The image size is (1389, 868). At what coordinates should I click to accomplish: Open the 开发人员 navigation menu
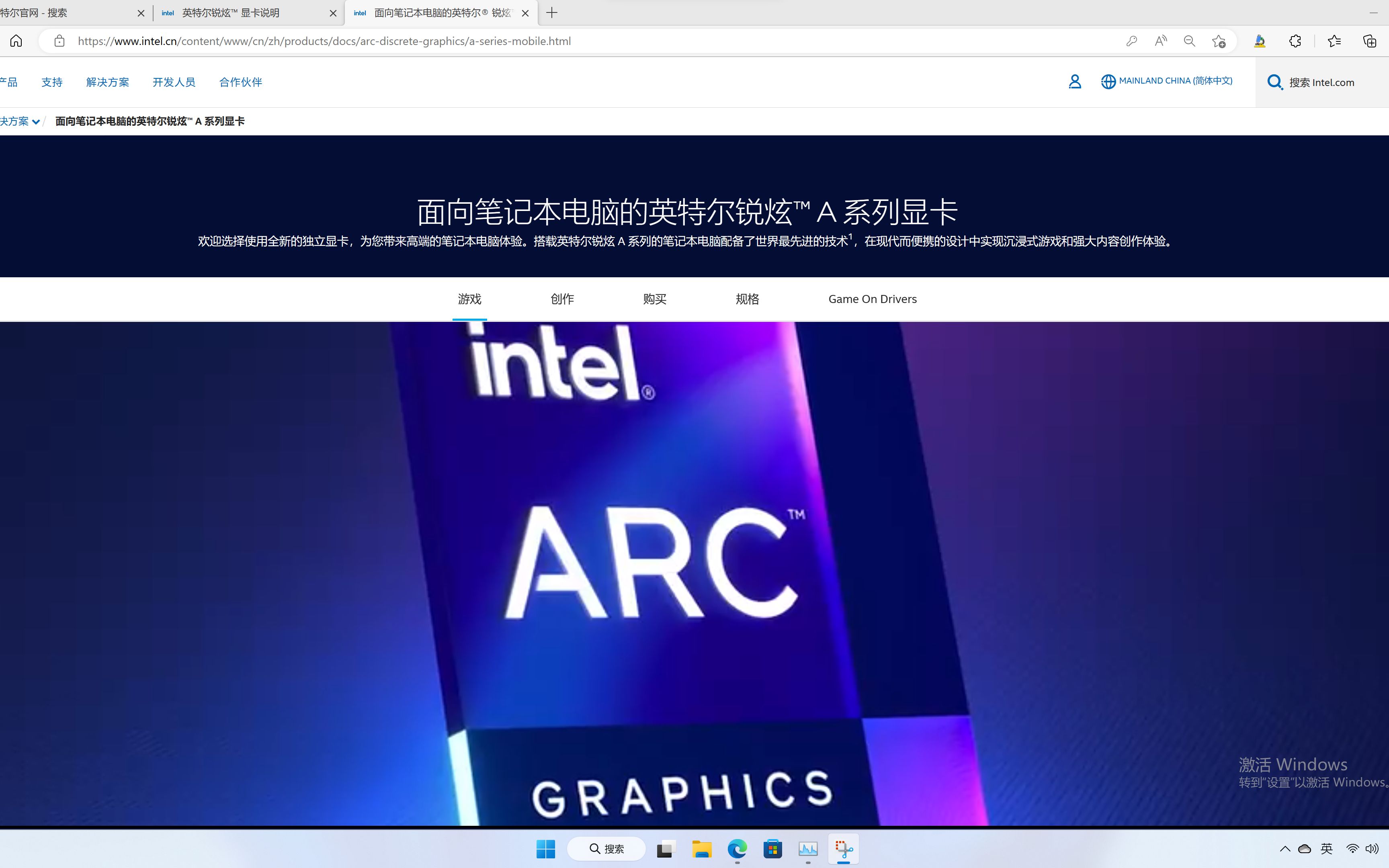[x=174, y=82]
